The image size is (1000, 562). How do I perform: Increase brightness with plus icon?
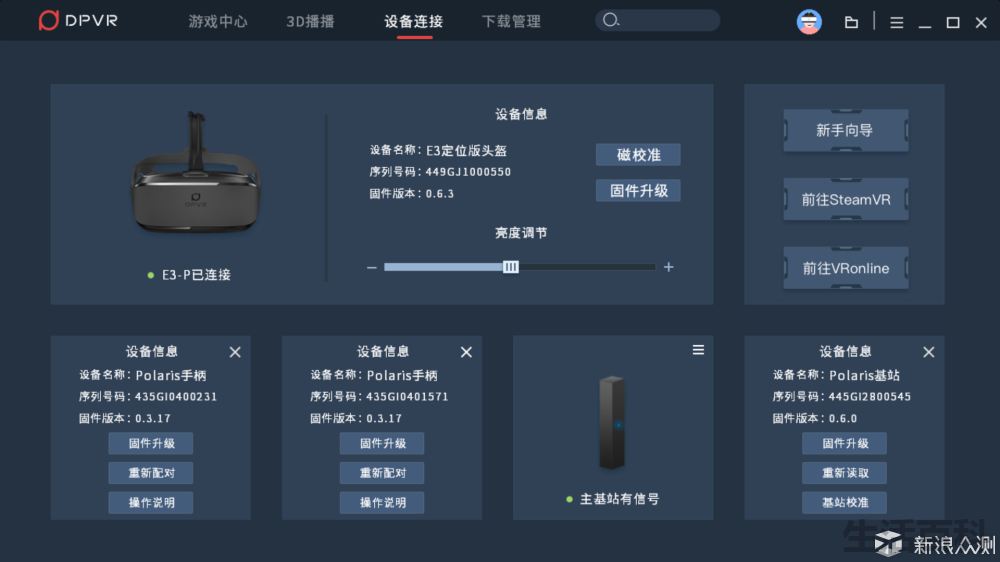tap(668, 267)
